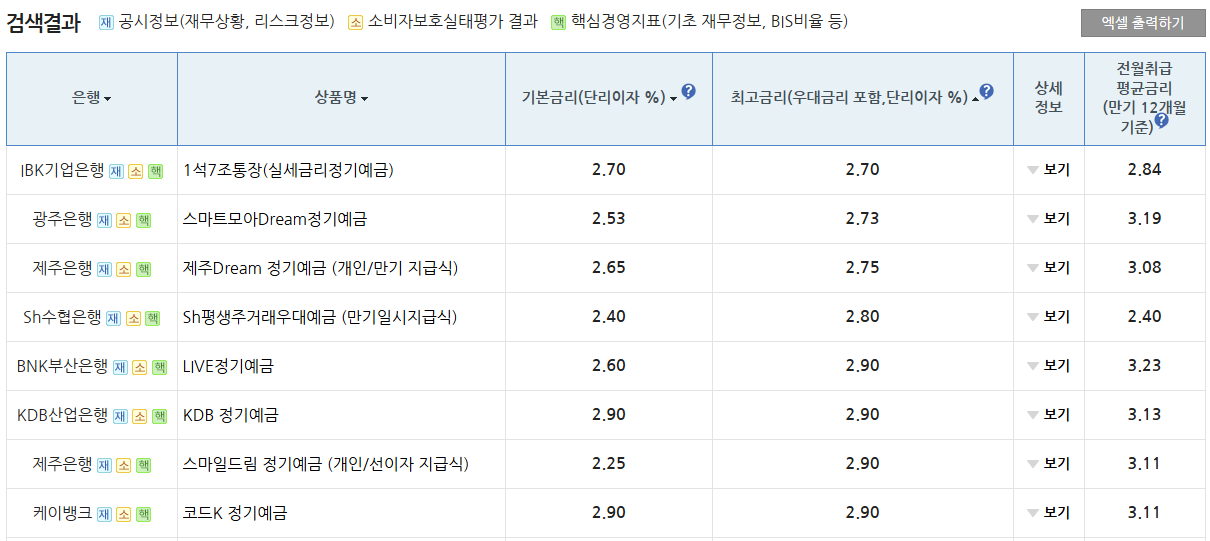
Task: Click help icon in 전월취급 평균금리 header
Action: (x=1161, y=121)
